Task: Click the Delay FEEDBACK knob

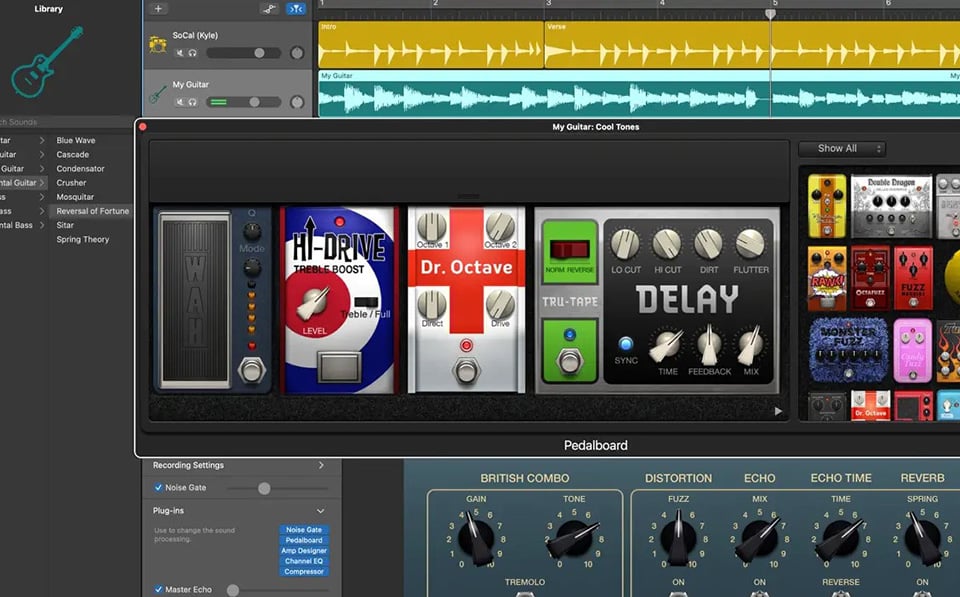Action: point(709,346)
